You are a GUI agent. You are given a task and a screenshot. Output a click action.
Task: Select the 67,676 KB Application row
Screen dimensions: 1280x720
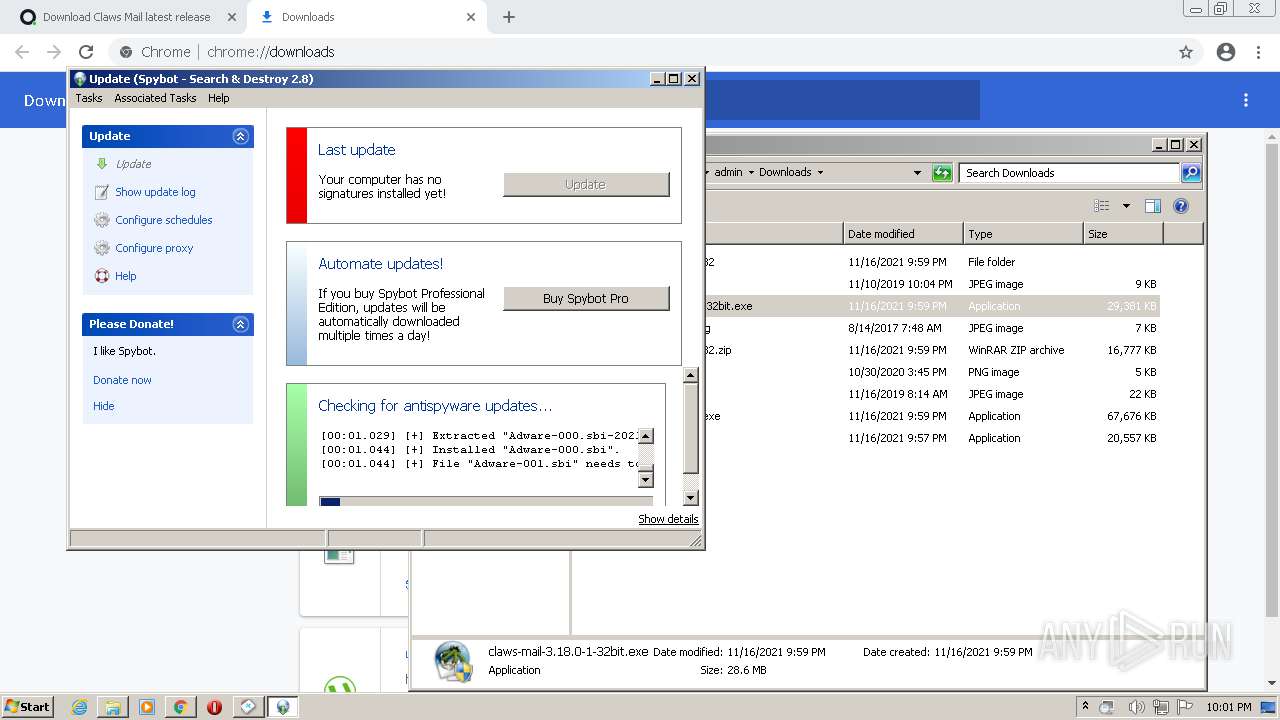point(932,416)
